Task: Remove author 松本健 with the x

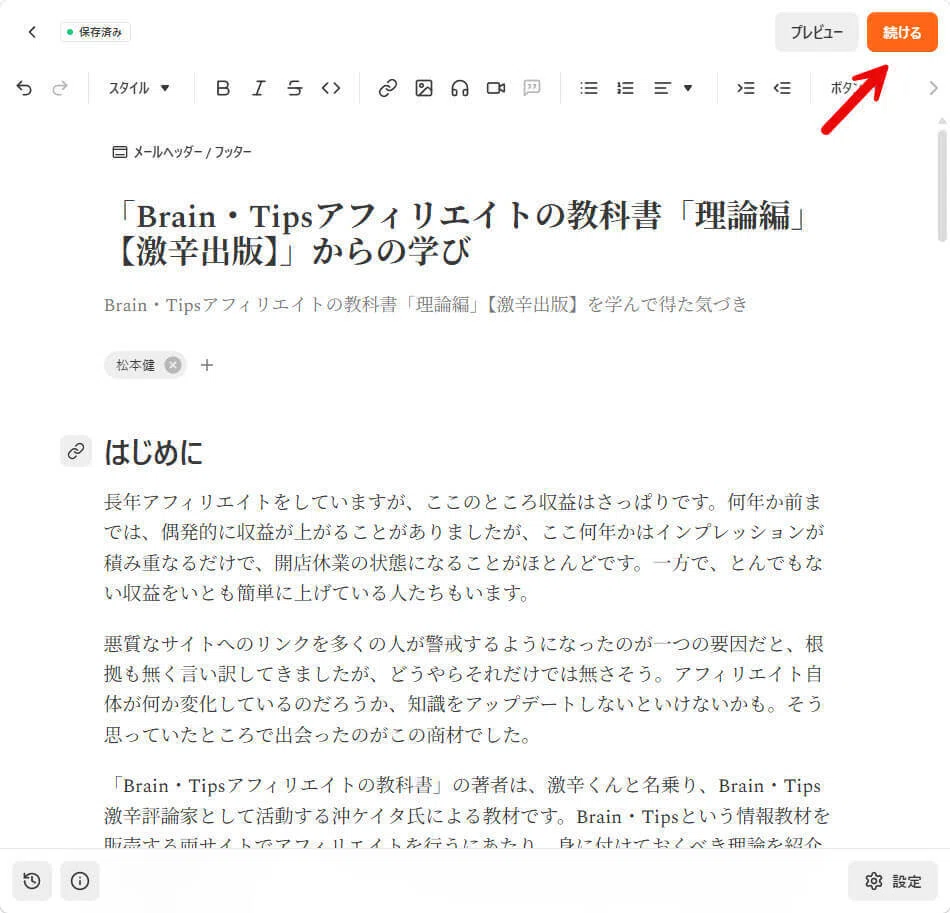Action: tap(173, 365)
